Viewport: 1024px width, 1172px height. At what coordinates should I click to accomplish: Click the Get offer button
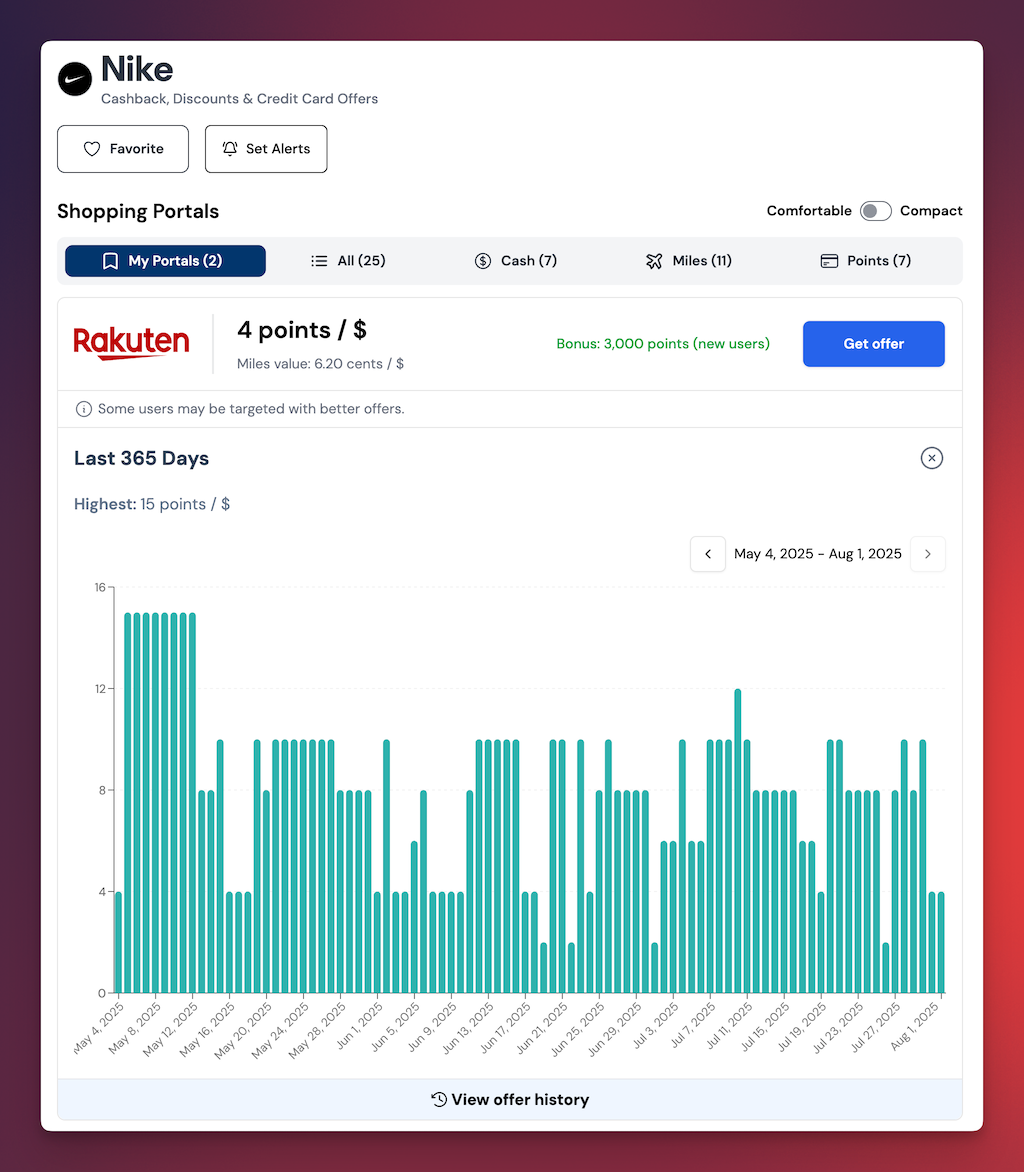tap(874, 344)
